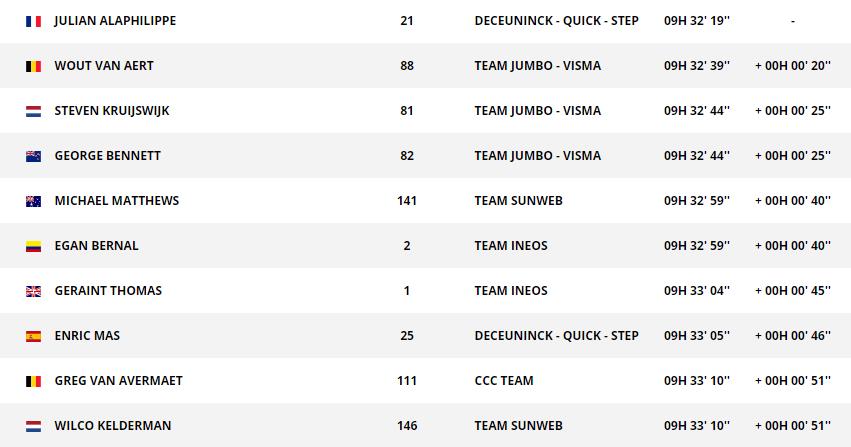Open Team Sunweb in Michael Matthews' row
Viewport: 851px width, 447px height.
tap(518, 201)
